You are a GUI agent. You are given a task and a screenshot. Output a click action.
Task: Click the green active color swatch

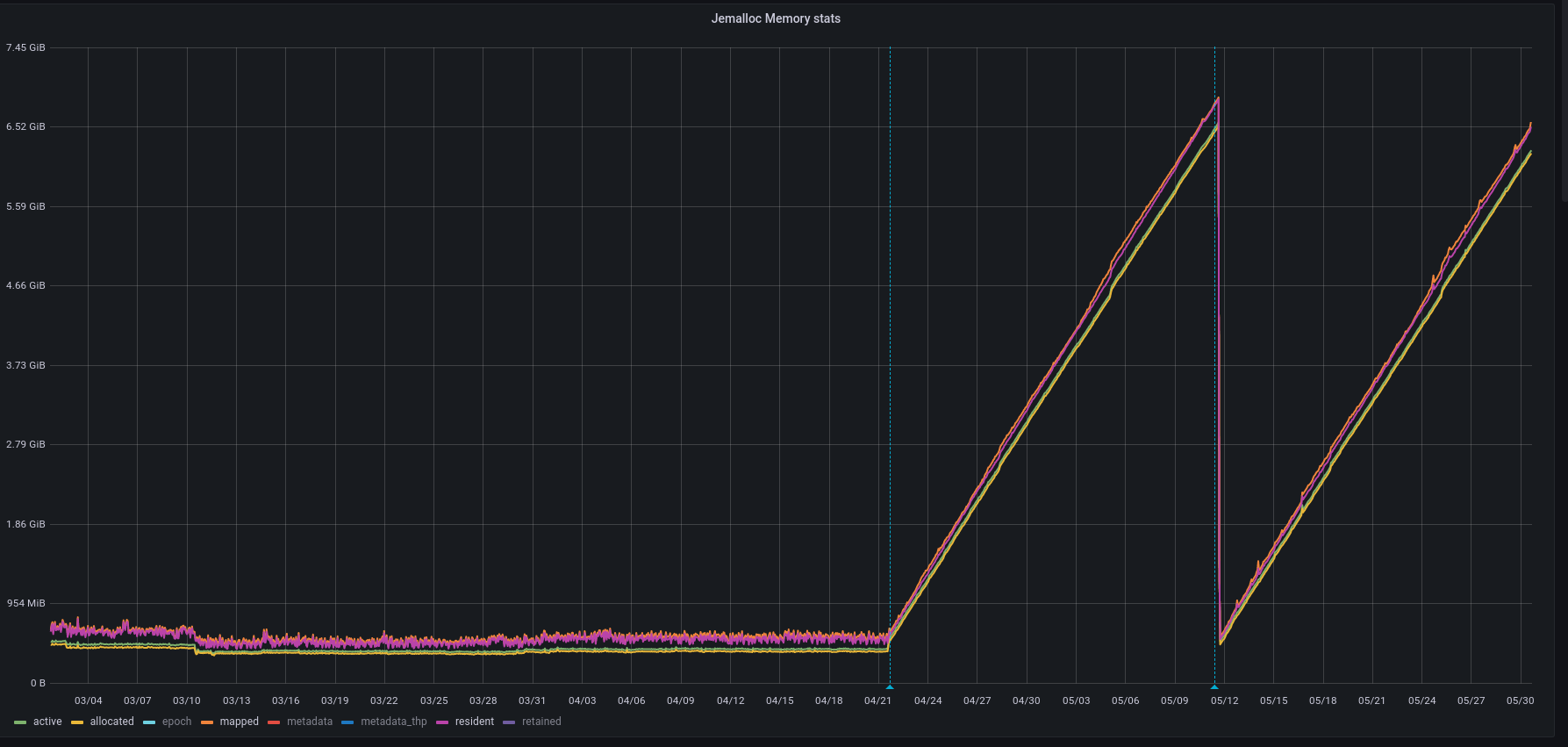[x=20, y=722]
